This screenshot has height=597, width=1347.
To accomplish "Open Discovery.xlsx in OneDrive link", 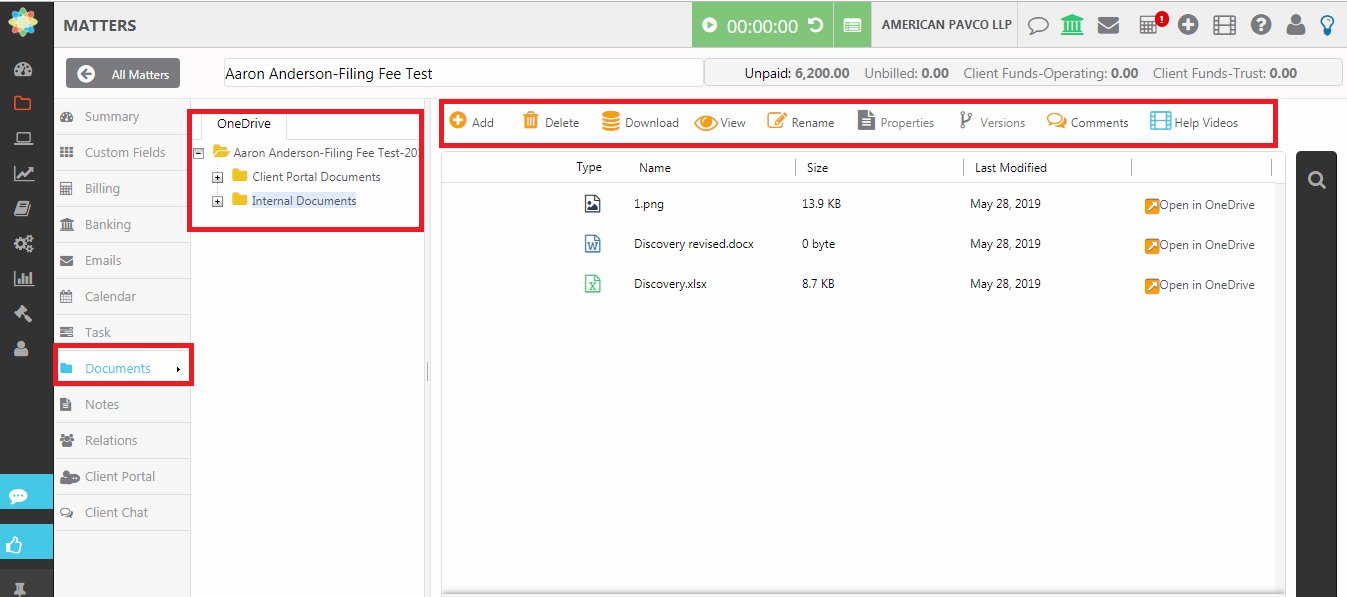I will [1199, 285].
